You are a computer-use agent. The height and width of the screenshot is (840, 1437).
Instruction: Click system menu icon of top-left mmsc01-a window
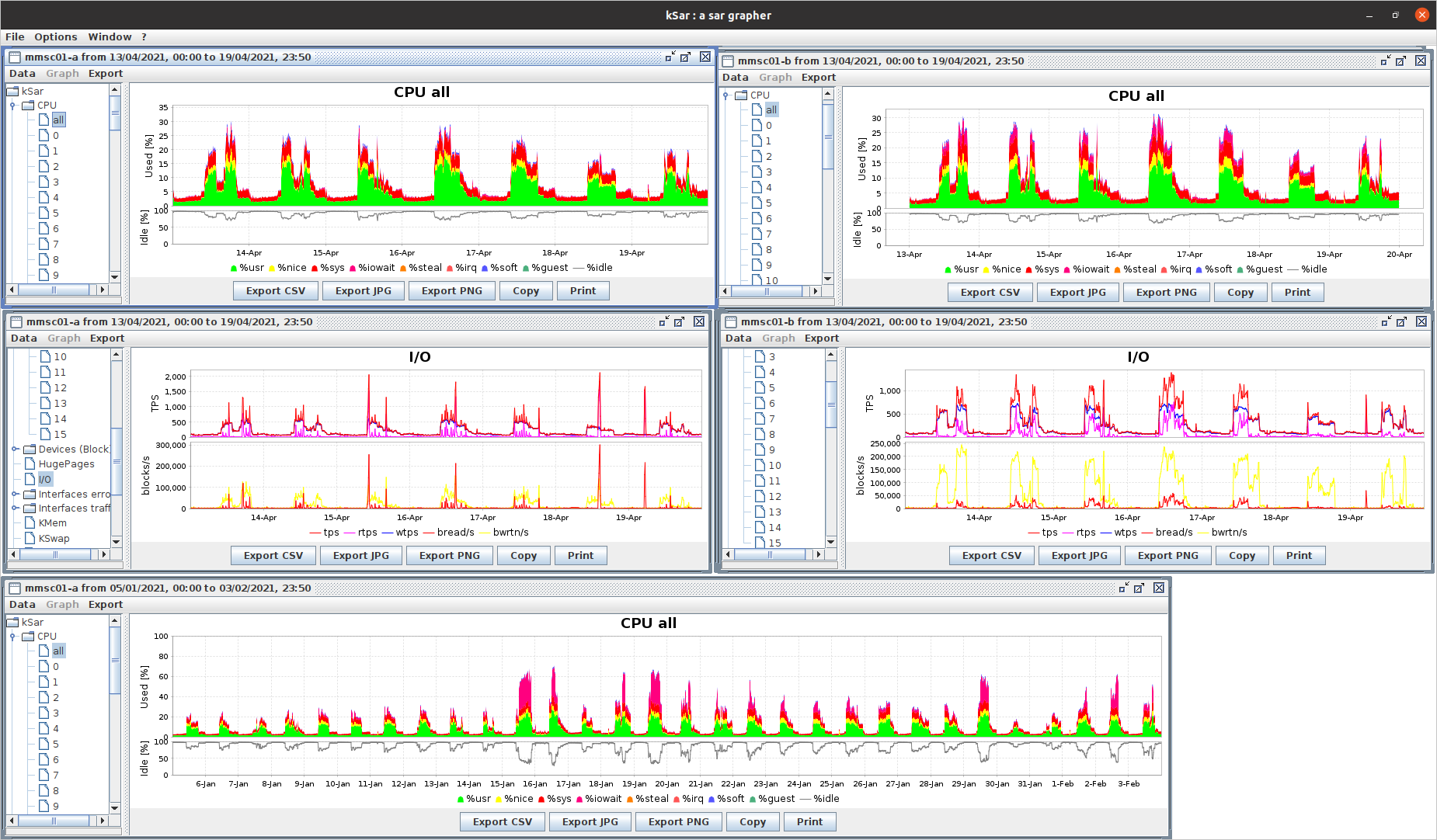coord(15,57)
